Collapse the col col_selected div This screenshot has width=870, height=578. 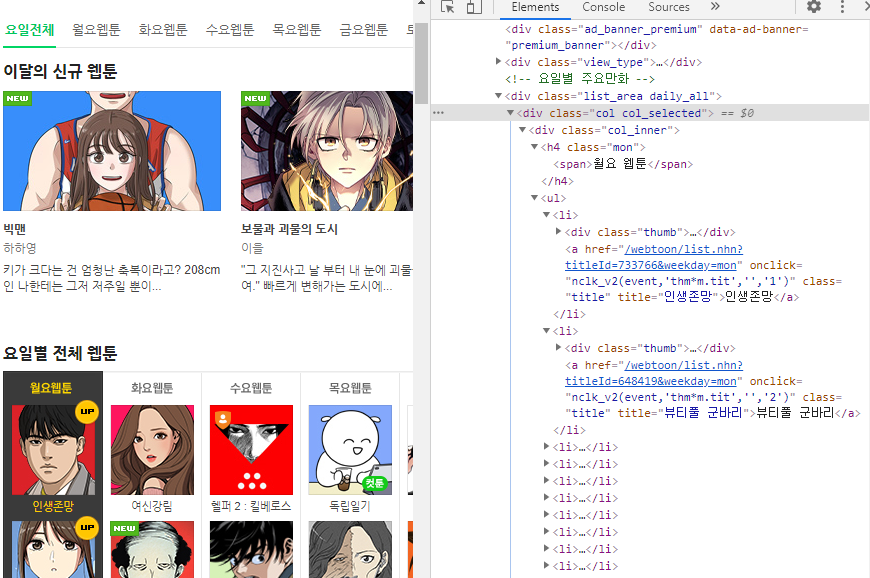[x=510, y=113]
